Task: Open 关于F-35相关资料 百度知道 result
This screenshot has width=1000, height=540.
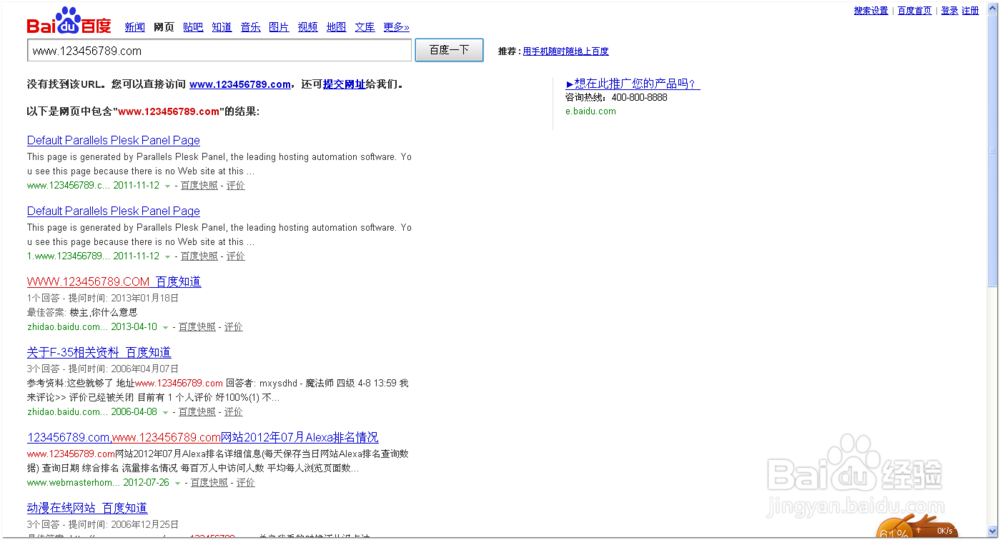Action: pos(99,353)
